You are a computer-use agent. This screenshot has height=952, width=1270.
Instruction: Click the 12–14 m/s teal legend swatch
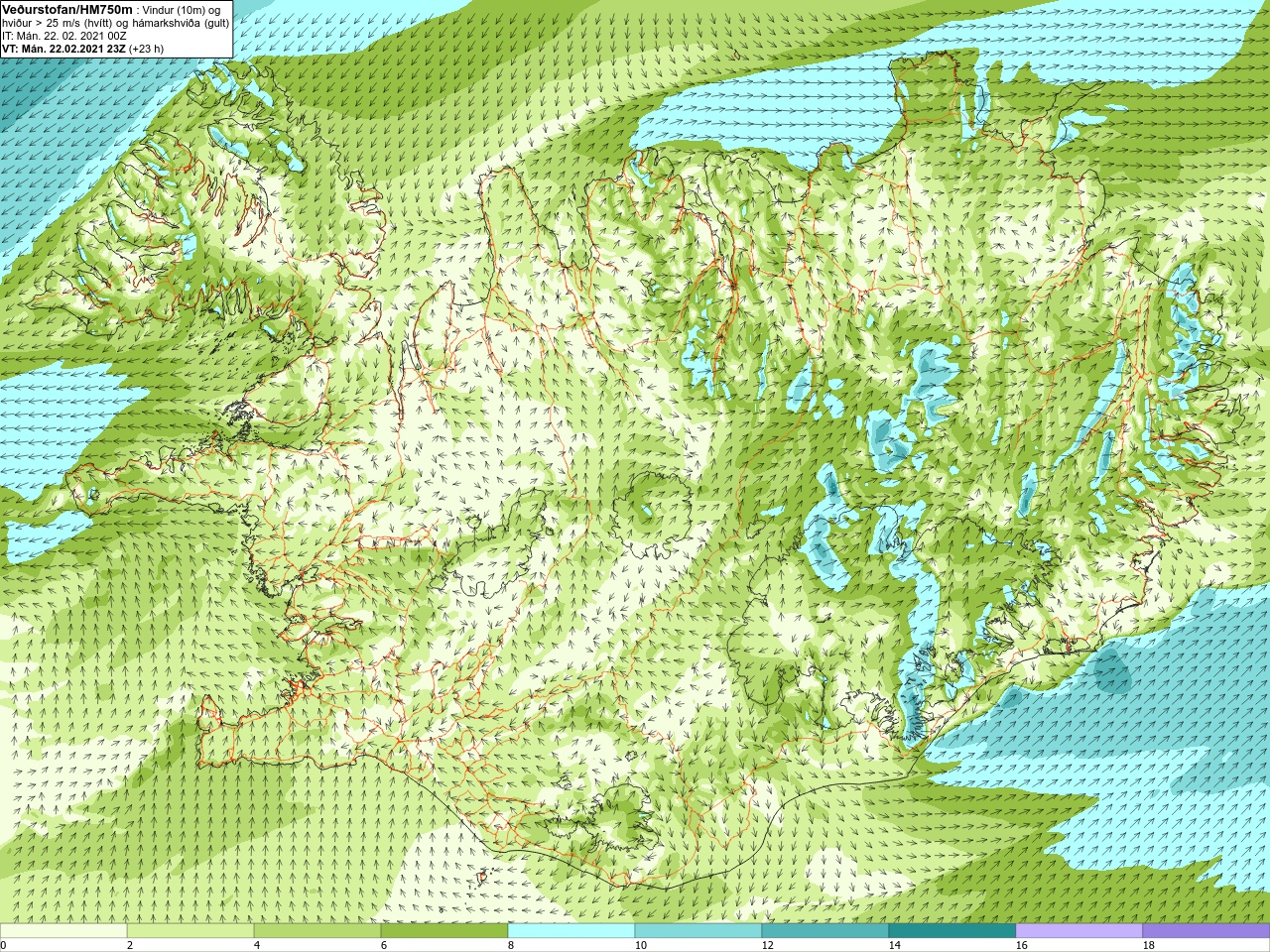(825, 931)
